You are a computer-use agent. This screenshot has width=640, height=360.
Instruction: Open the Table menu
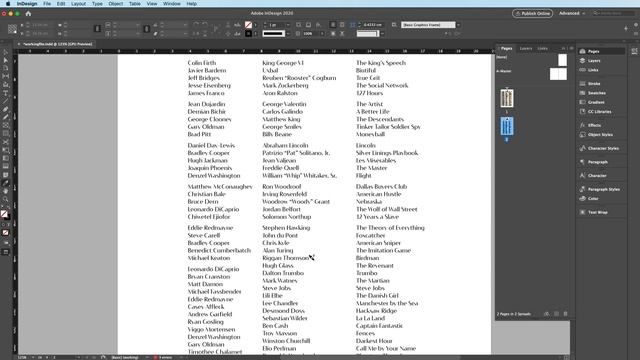[135, 4]
